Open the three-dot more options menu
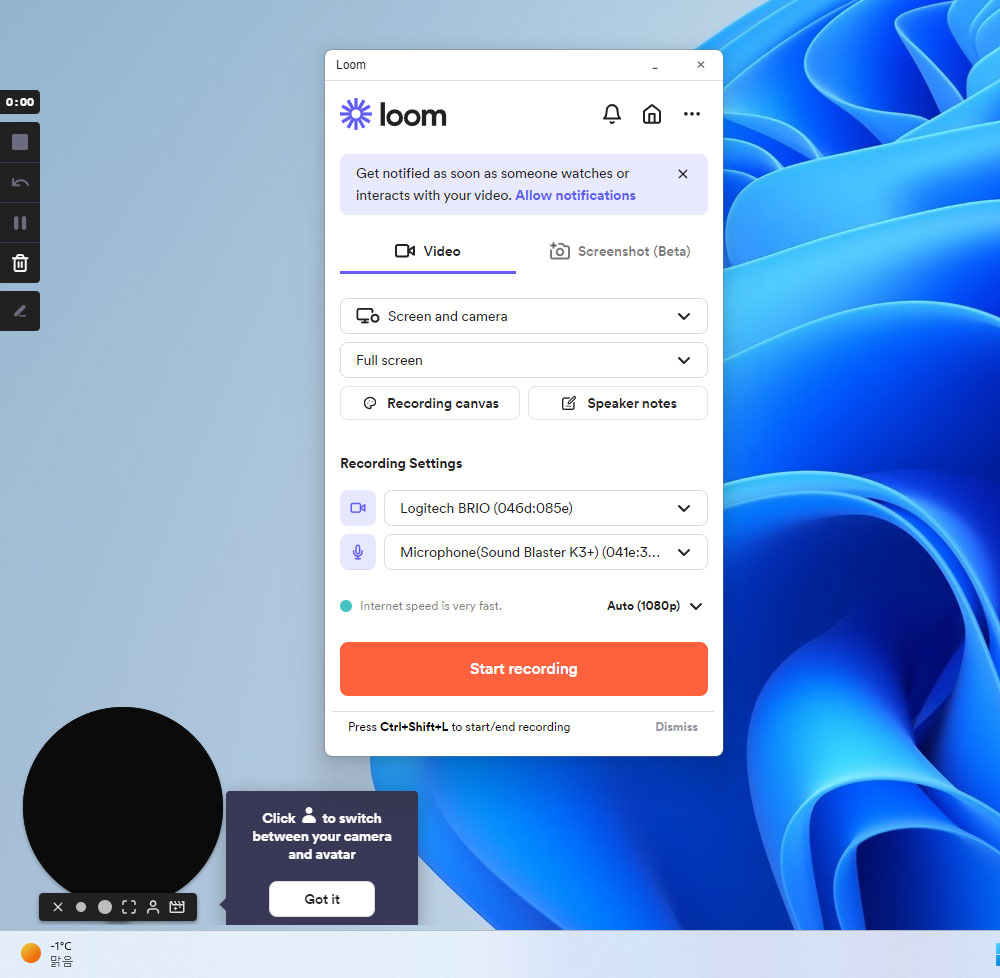The width and height of the screenshot is (1000, 978). pyautogui.click(x=691, y=114)
